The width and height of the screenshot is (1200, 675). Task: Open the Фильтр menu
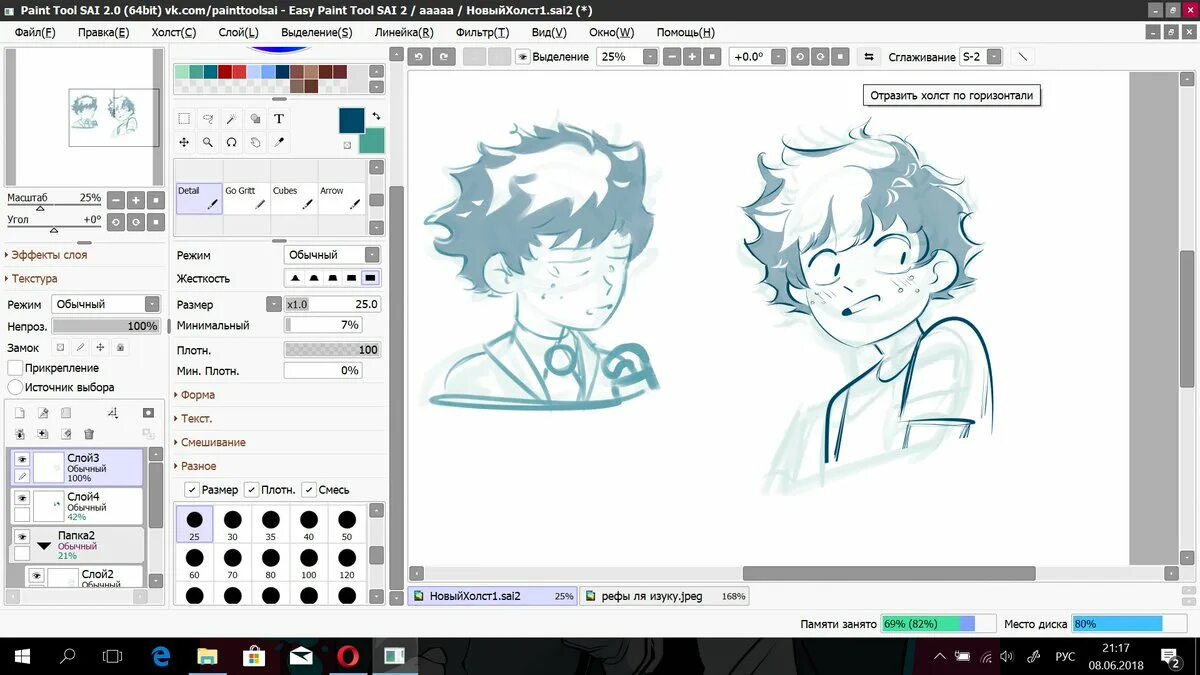click(x=482, y=32)
